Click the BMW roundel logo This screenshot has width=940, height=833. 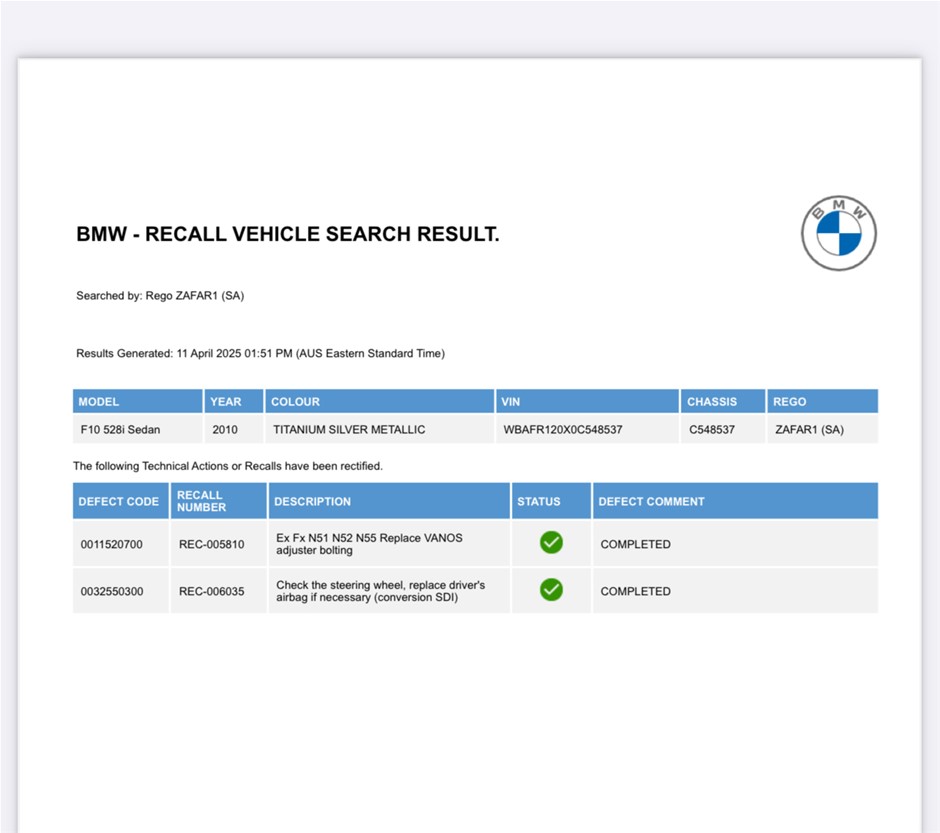838,233
